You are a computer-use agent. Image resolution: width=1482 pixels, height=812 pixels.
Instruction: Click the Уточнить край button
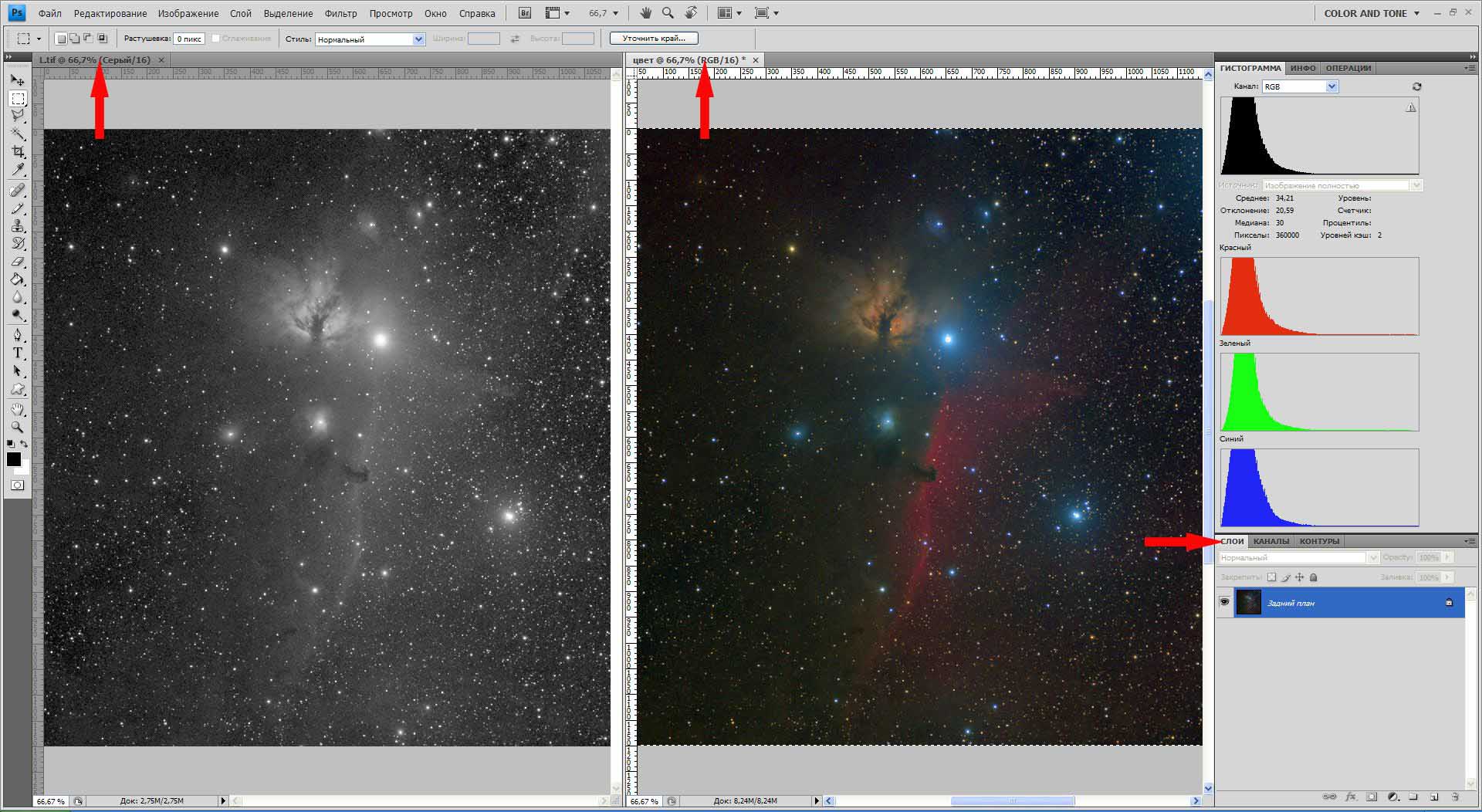(653, 38)
